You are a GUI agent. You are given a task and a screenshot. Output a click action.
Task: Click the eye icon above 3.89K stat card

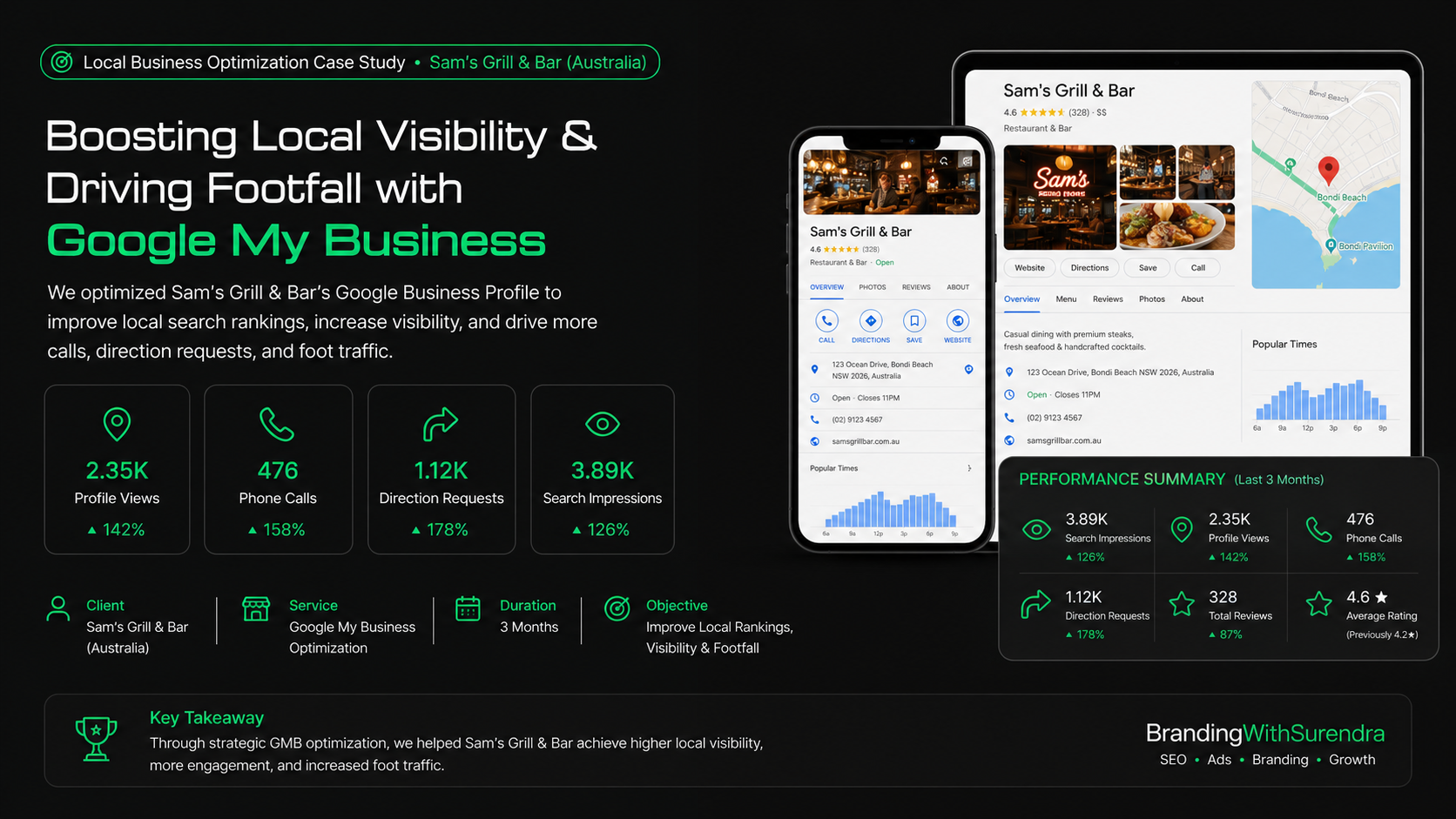pos(603,424)
